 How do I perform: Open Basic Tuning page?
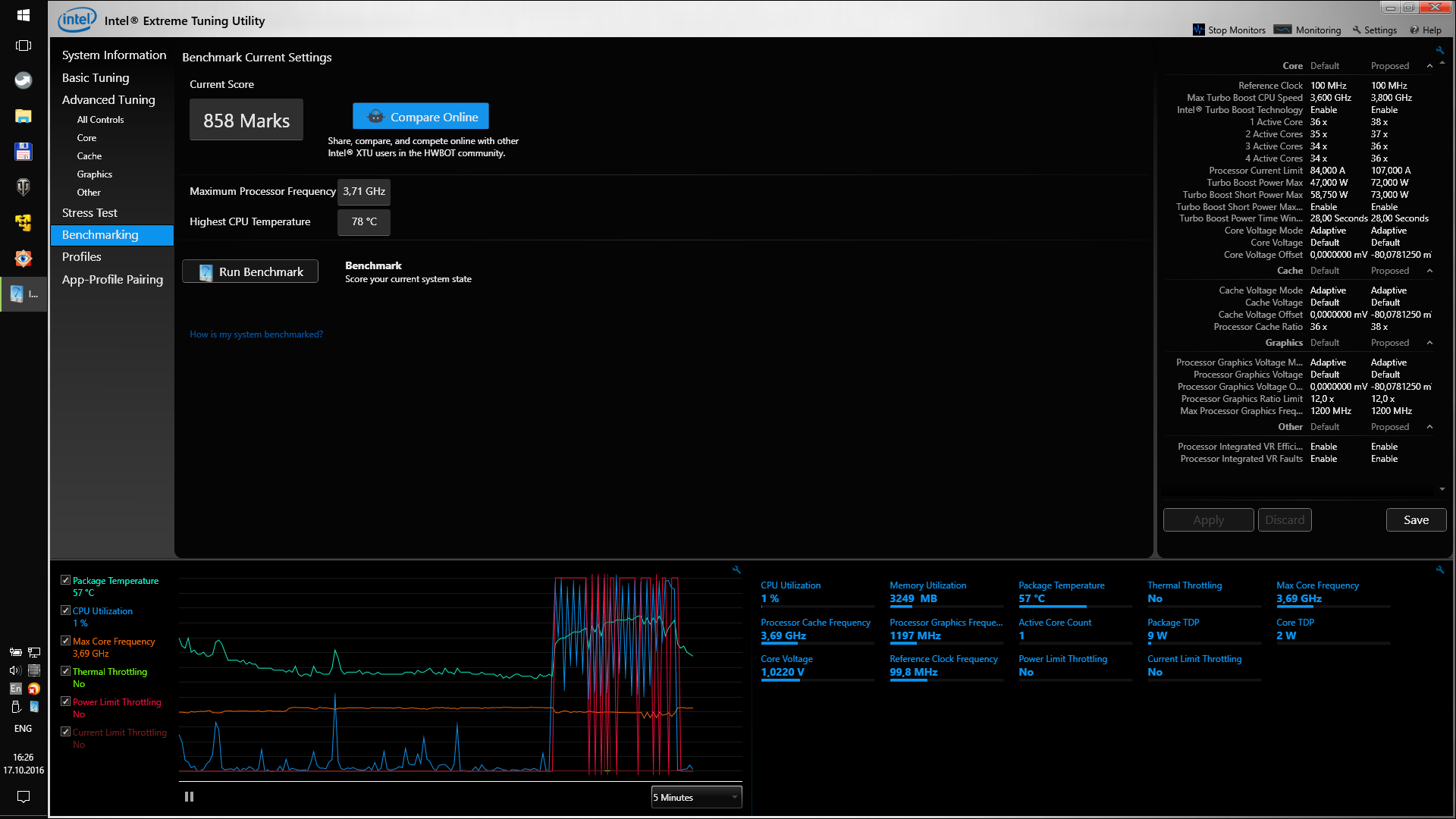click(x=96, y=78)
